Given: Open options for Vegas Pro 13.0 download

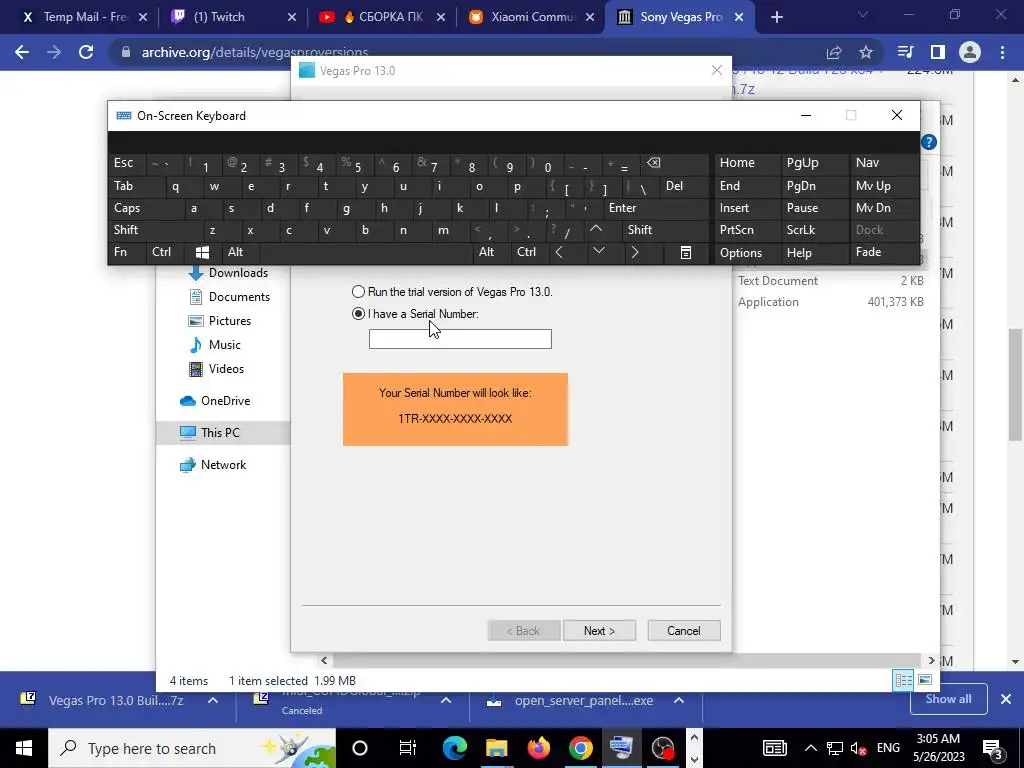Looking at the screenshot, I should click(213, 700).
